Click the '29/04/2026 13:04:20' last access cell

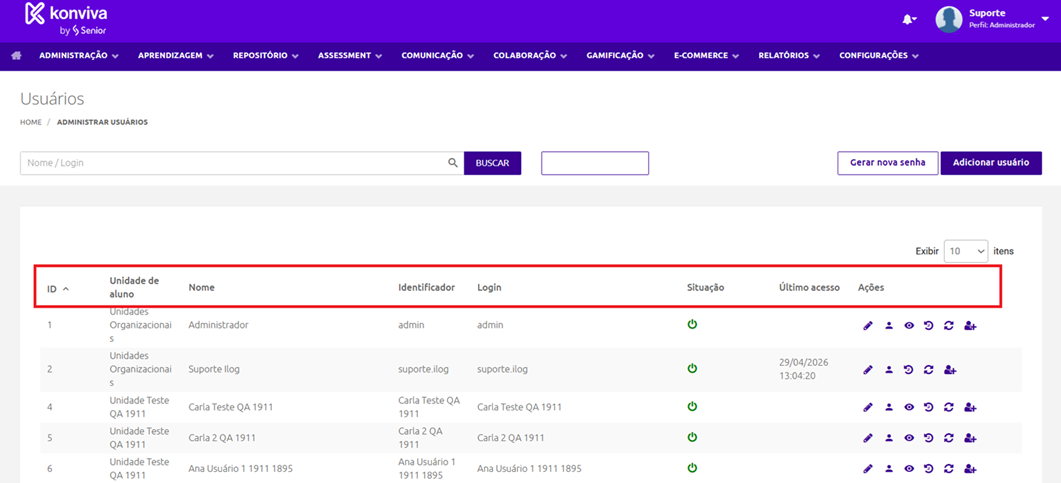pyautogui.click(x=804, y=369)
